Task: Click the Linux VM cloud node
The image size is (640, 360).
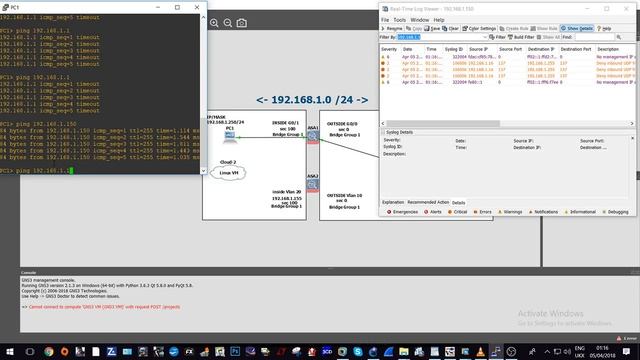Action: pyautogui.click(x=228, y=173)
